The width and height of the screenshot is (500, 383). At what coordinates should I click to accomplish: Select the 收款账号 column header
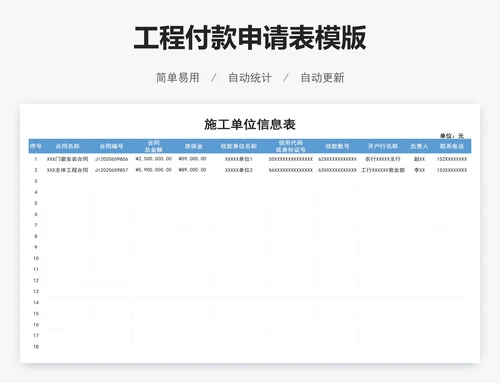pos(337,146)
